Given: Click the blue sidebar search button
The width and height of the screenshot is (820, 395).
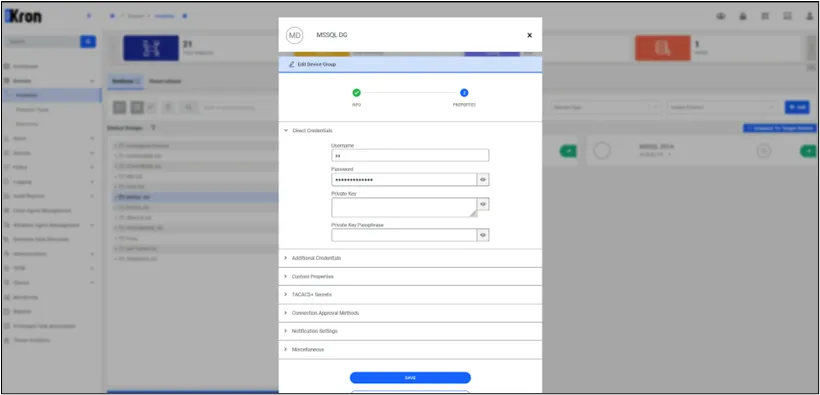Looking at the screenshot, I should pyautogui.click(x=88, y=42).
